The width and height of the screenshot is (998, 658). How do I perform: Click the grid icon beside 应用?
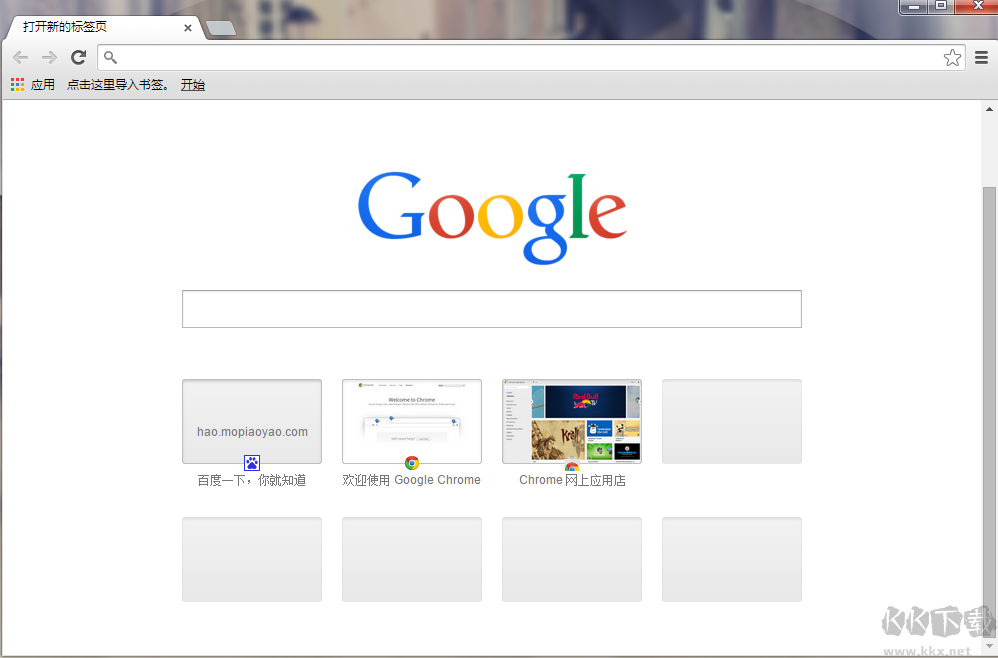point(16,84)
